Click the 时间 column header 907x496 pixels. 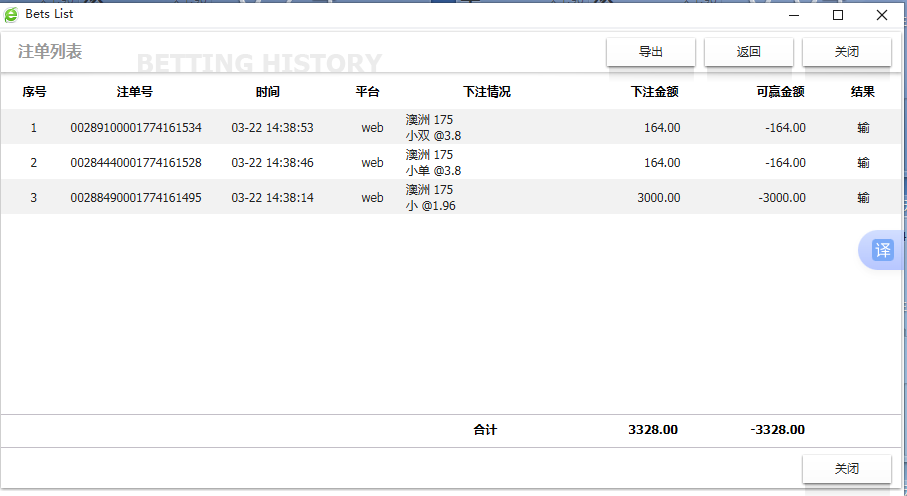pyautogui.click(x=268, y=91)
